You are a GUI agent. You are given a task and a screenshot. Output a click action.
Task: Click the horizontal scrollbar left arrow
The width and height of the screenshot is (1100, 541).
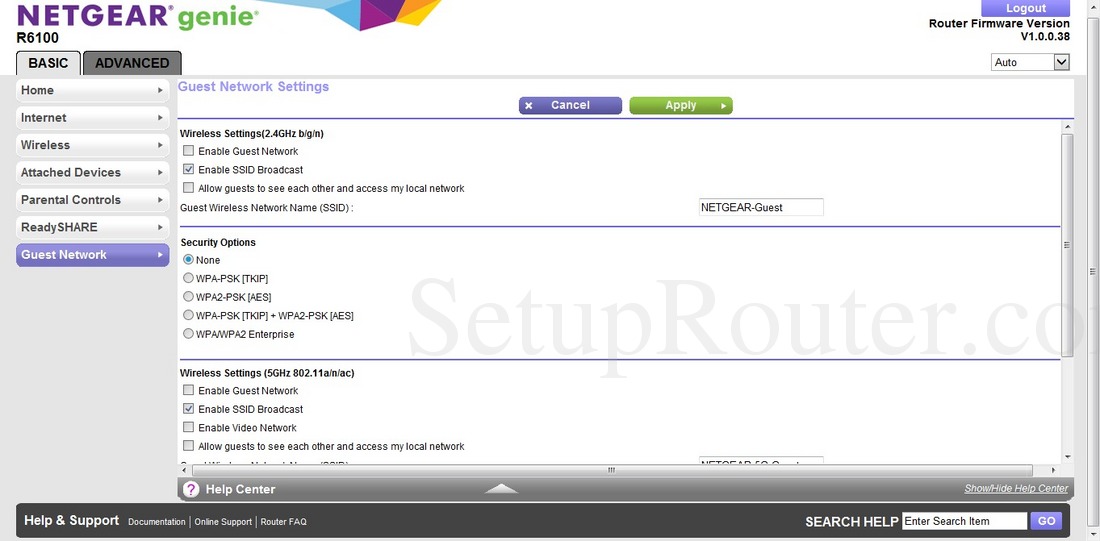[185, 469]
